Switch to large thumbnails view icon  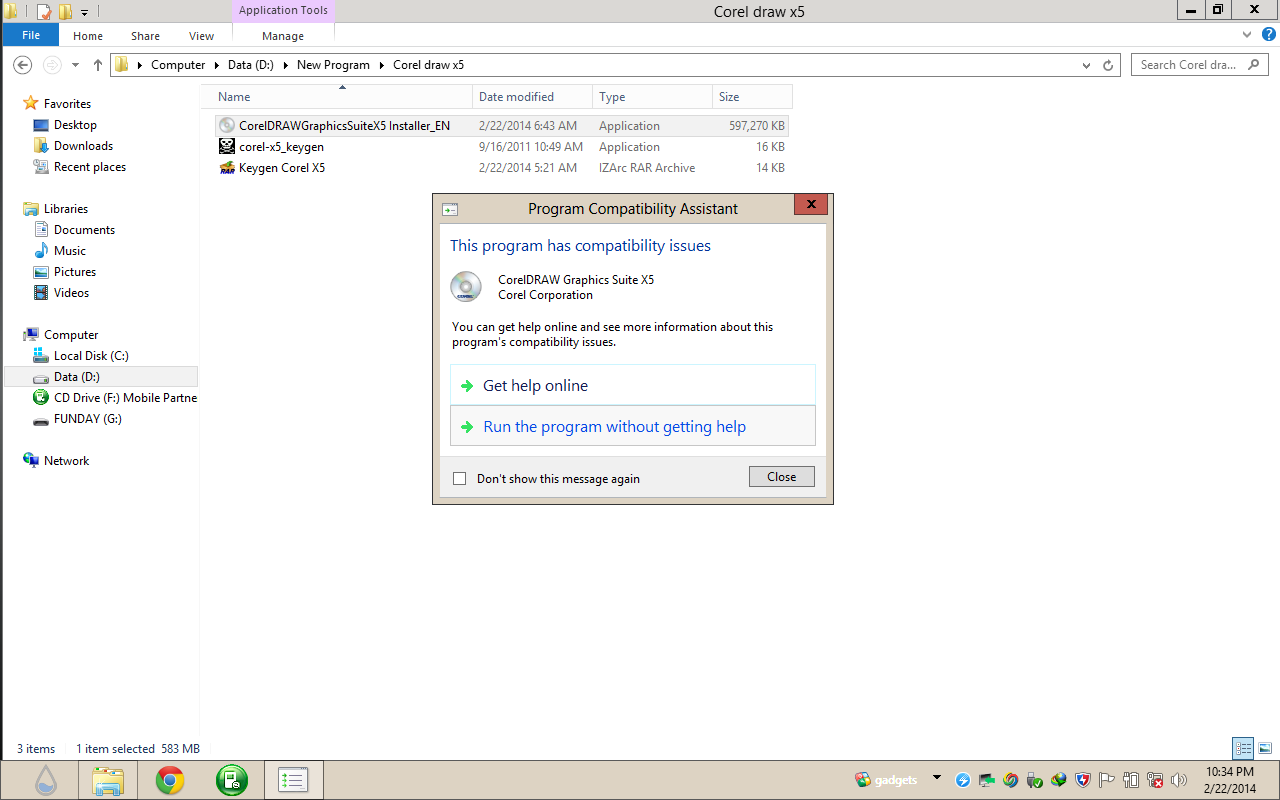[x=1265, y=748]
